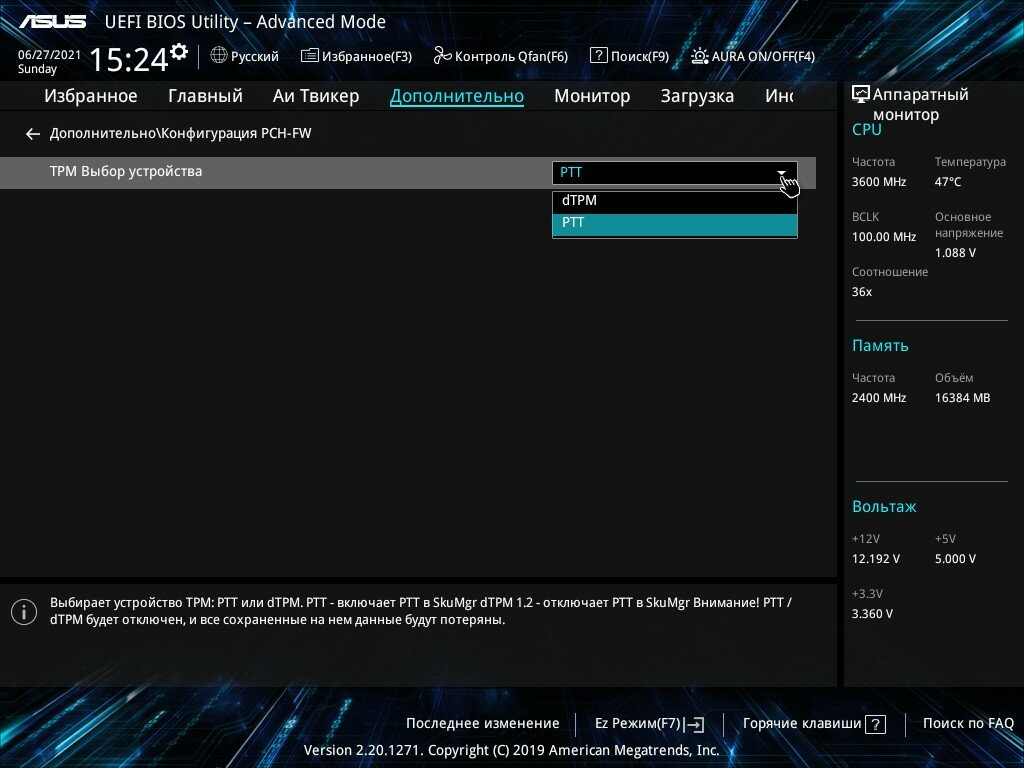Switch to the Главный tab
The height and width of the screenshot is (768, 1024).
point(205,96)
